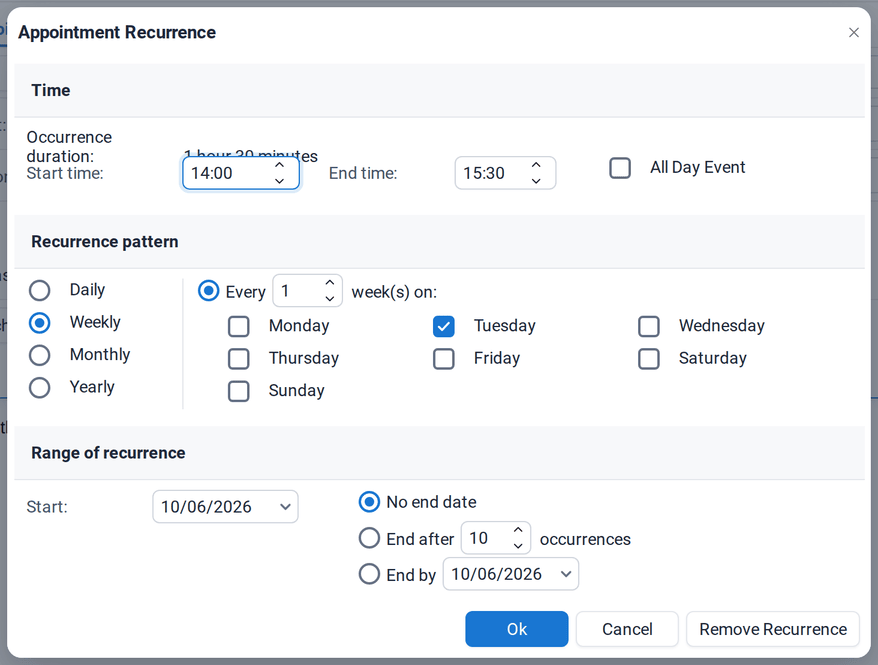Image resolution: width=878 pixels, height=665 pixels.
Task: Increase the Start time with up arrow
Action: point(279,166)
